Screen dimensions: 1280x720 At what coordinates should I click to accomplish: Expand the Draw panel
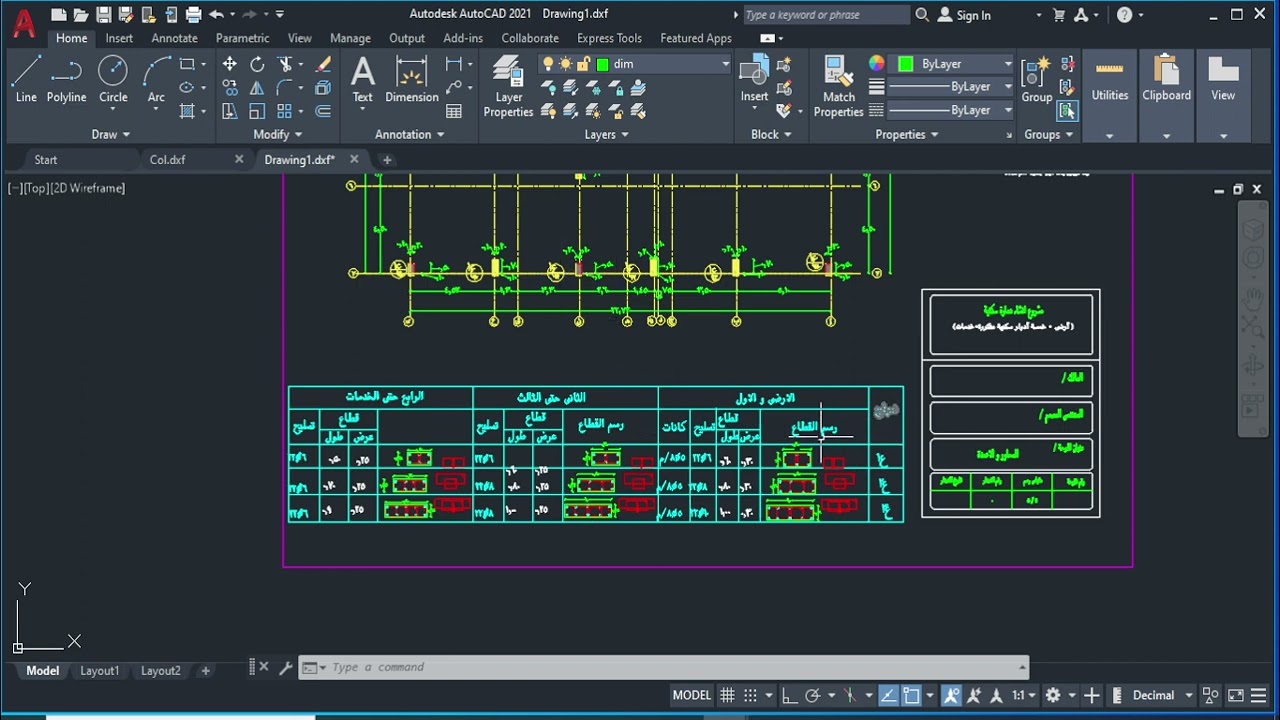pyautogui.click(x=111, y=134)
